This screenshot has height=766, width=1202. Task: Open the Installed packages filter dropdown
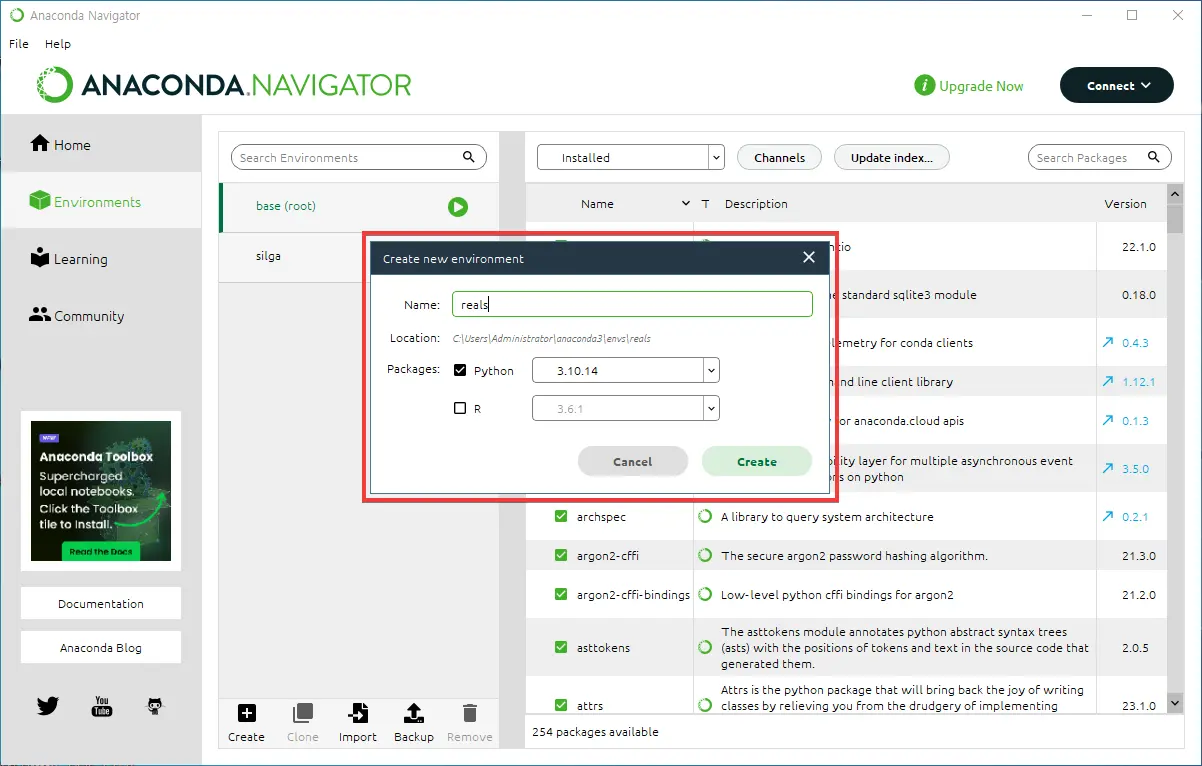(x=715, y=157)
